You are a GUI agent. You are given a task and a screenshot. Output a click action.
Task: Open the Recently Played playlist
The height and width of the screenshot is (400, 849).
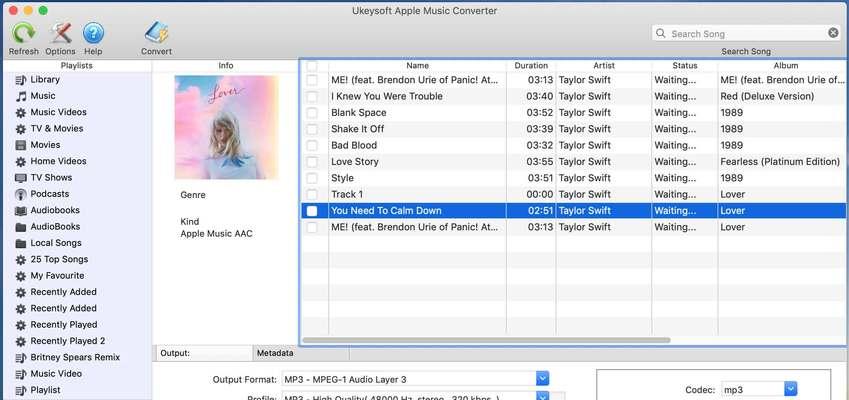pos(64,324)
